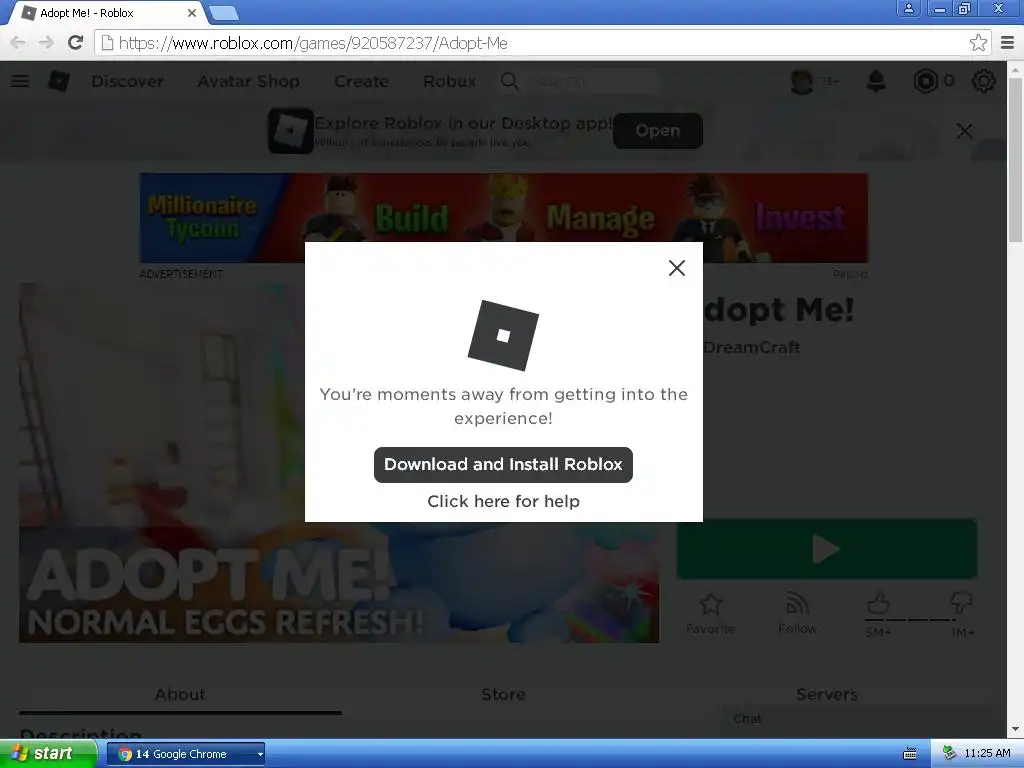This screenshot has height=768, width=1024.
Task: Open the Click here for help link
Action: pyautogui.click(x=503, y=501)
